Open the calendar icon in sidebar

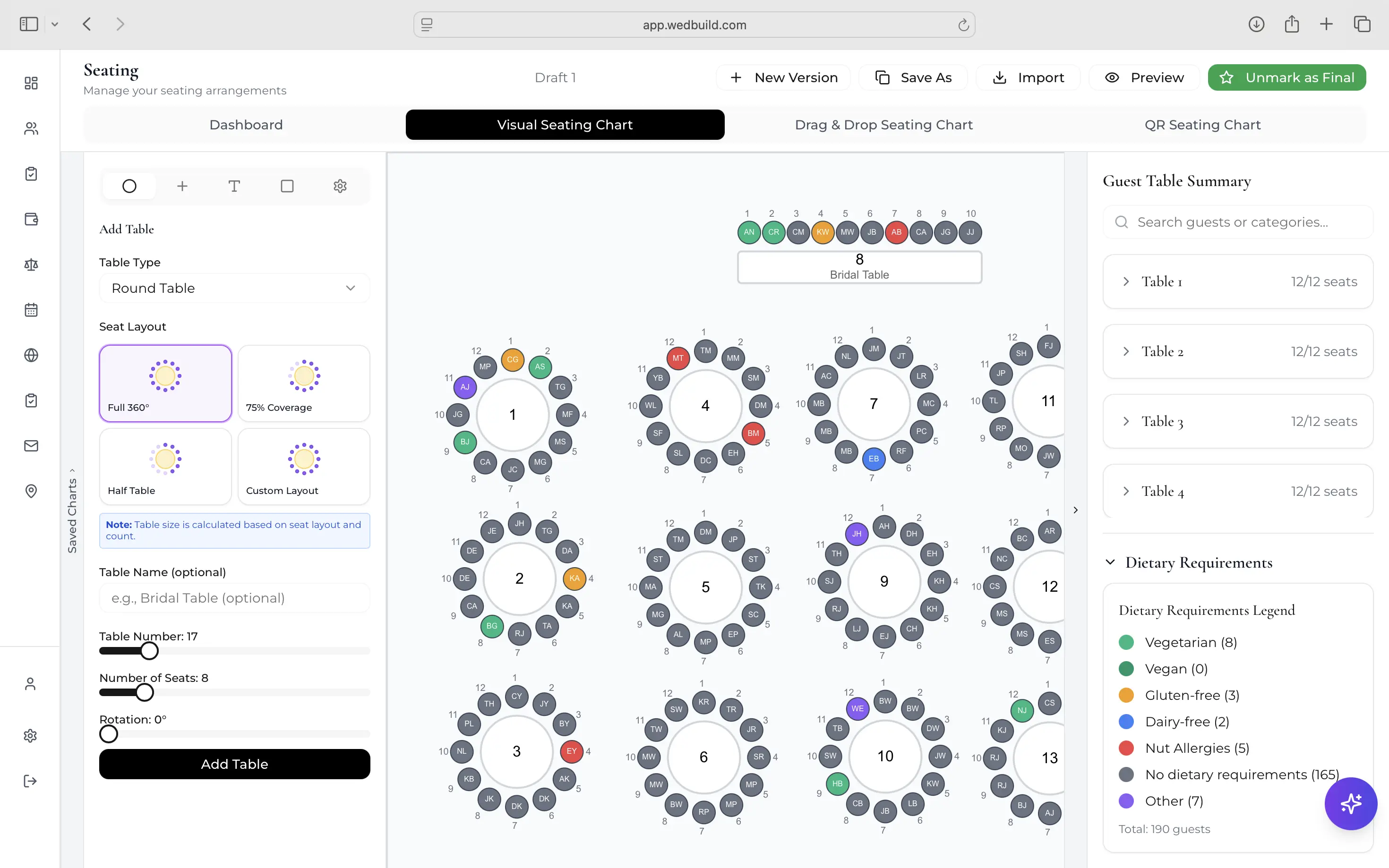pos(31,310)
